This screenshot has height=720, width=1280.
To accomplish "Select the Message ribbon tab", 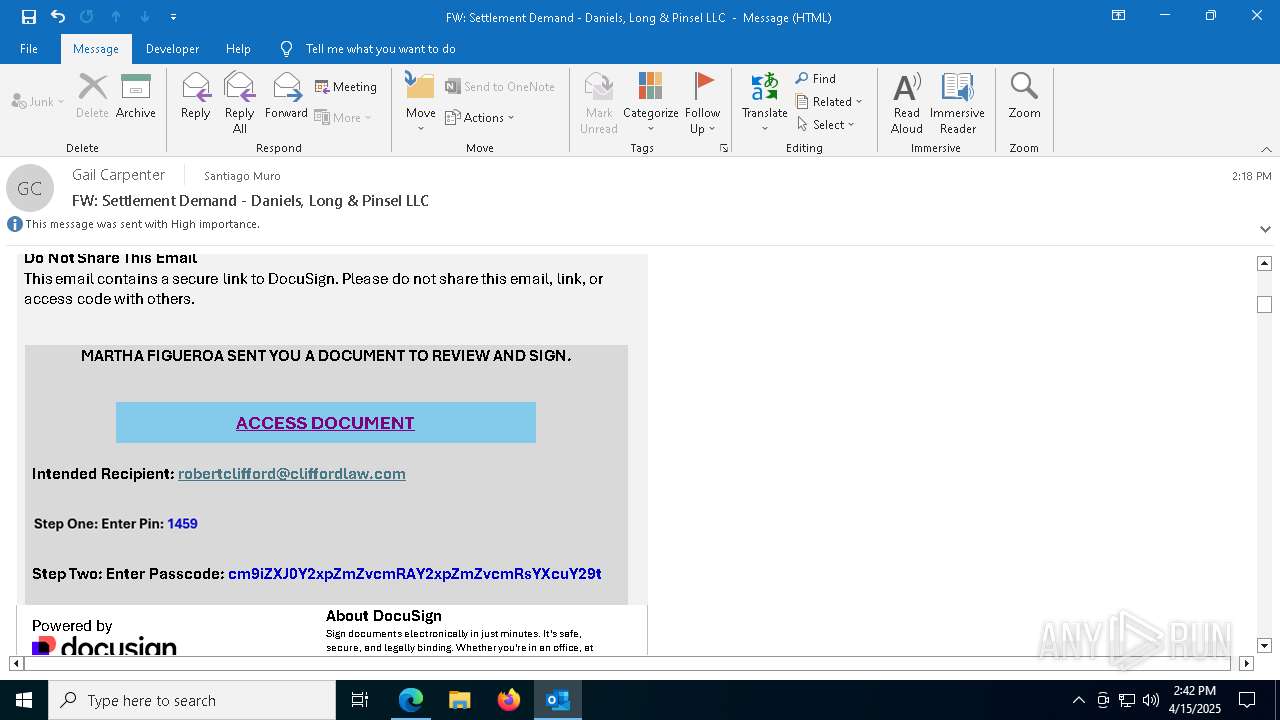I will (x=96, y=49).
